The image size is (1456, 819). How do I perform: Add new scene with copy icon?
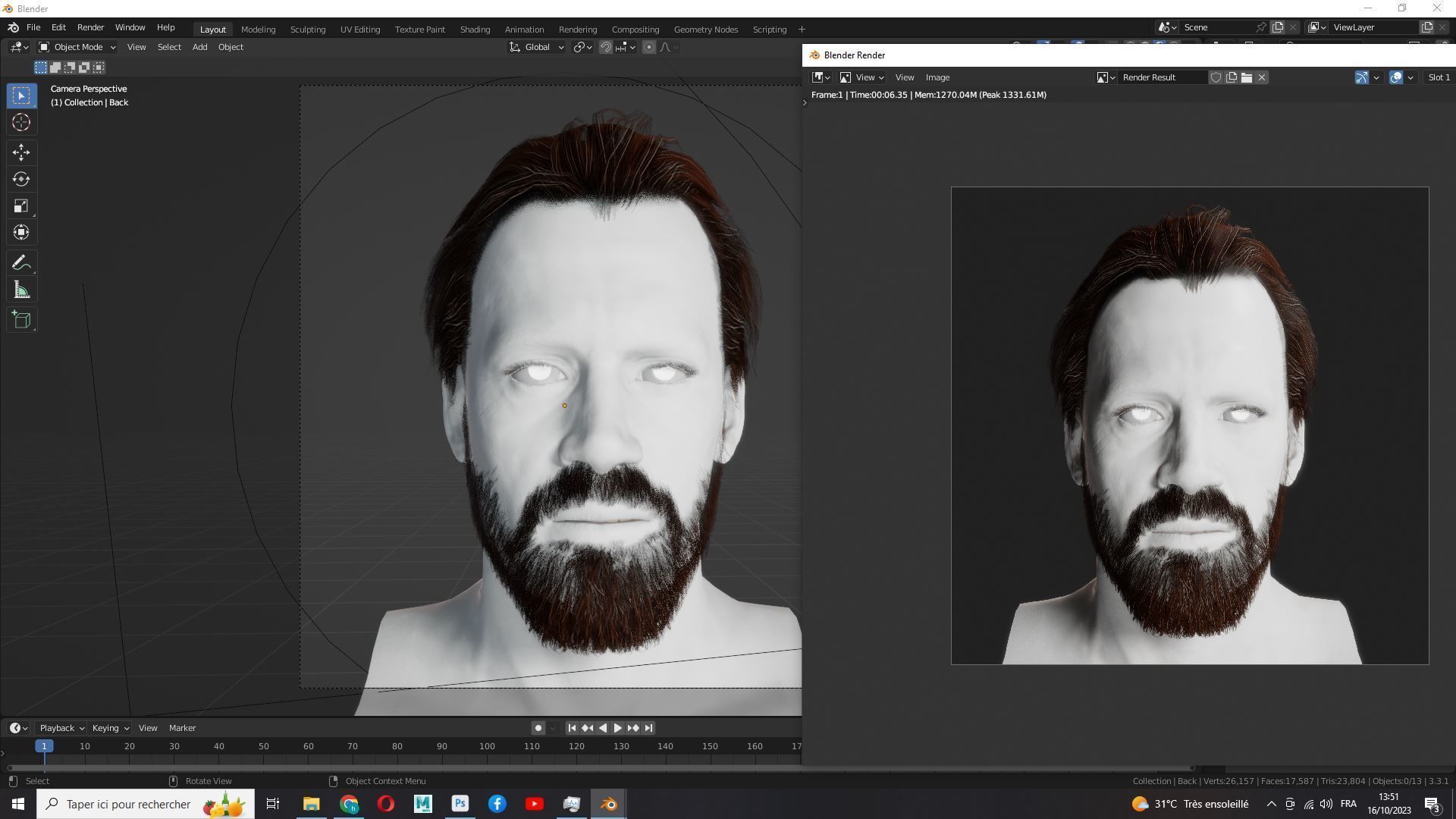coord(1278,27)
